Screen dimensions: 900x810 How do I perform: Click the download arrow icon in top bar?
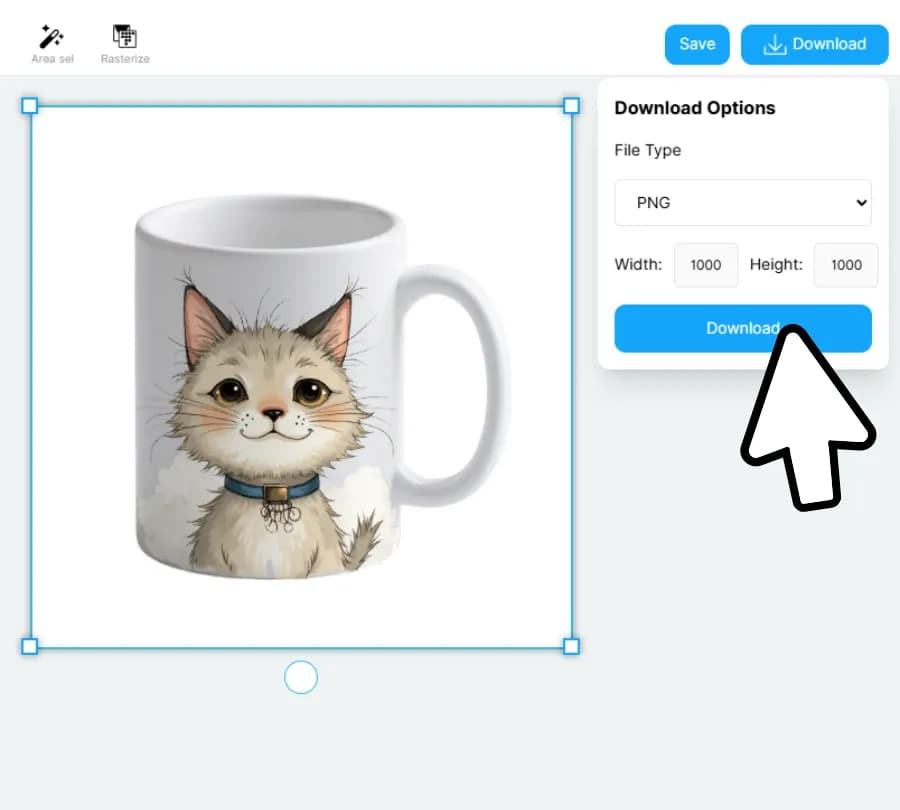pos(774,44)
